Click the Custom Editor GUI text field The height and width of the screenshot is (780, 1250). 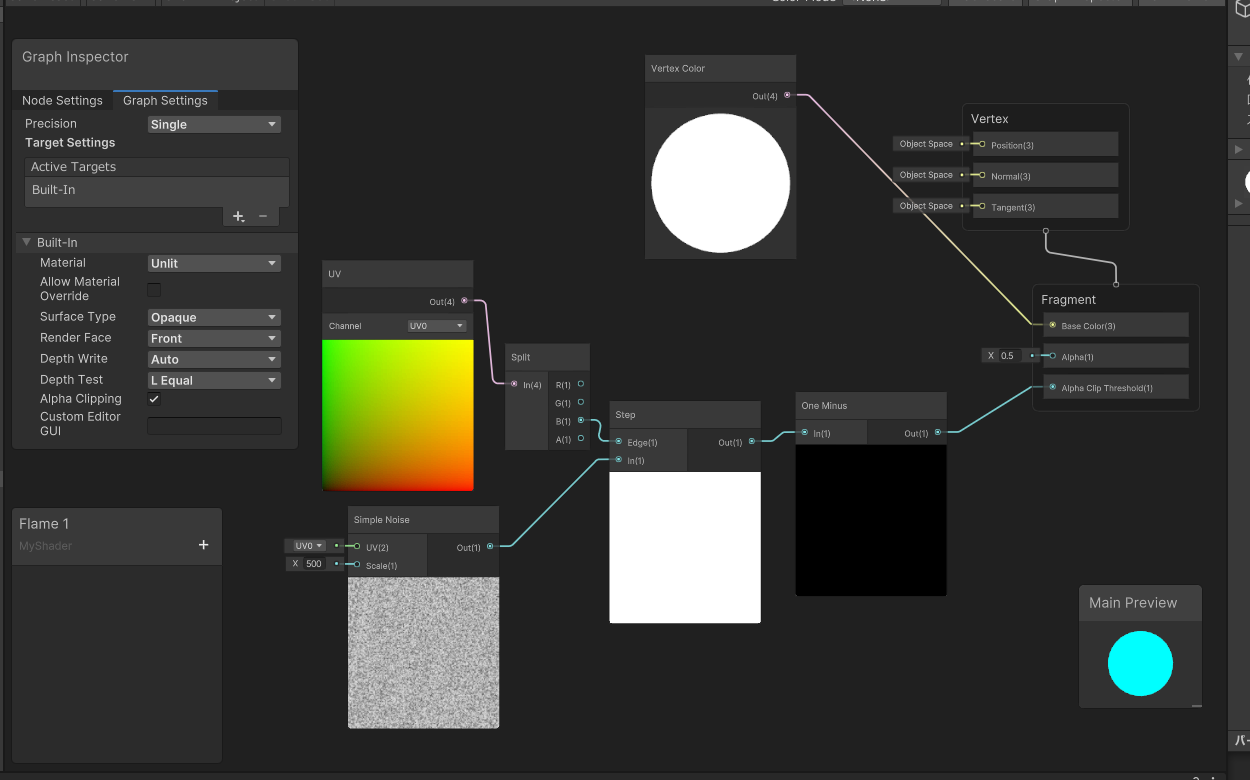(x=214, y=426)
